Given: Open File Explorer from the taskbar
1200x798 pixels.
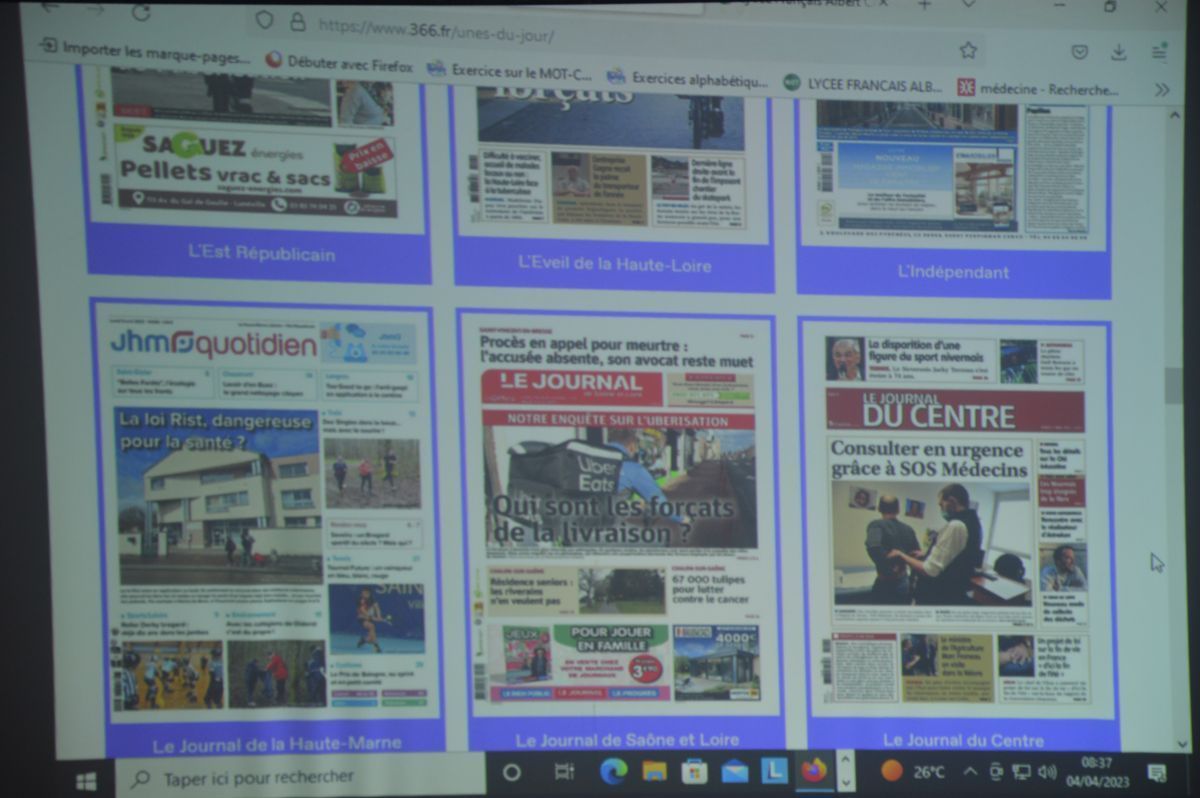Looking at the screenshot, I should click(654, 771).
